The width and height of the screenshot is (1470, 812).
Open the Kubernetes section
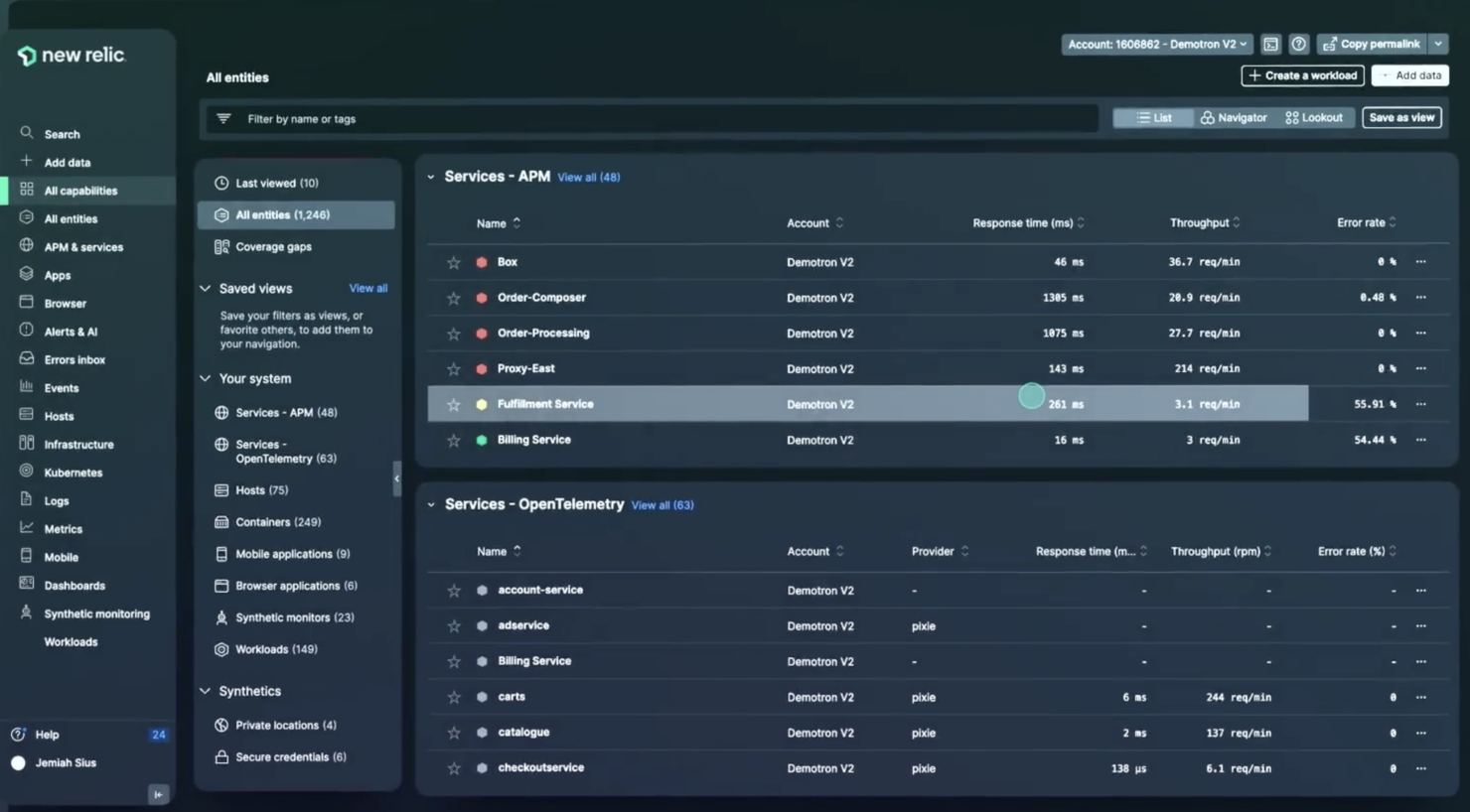(x=73, y=473)
